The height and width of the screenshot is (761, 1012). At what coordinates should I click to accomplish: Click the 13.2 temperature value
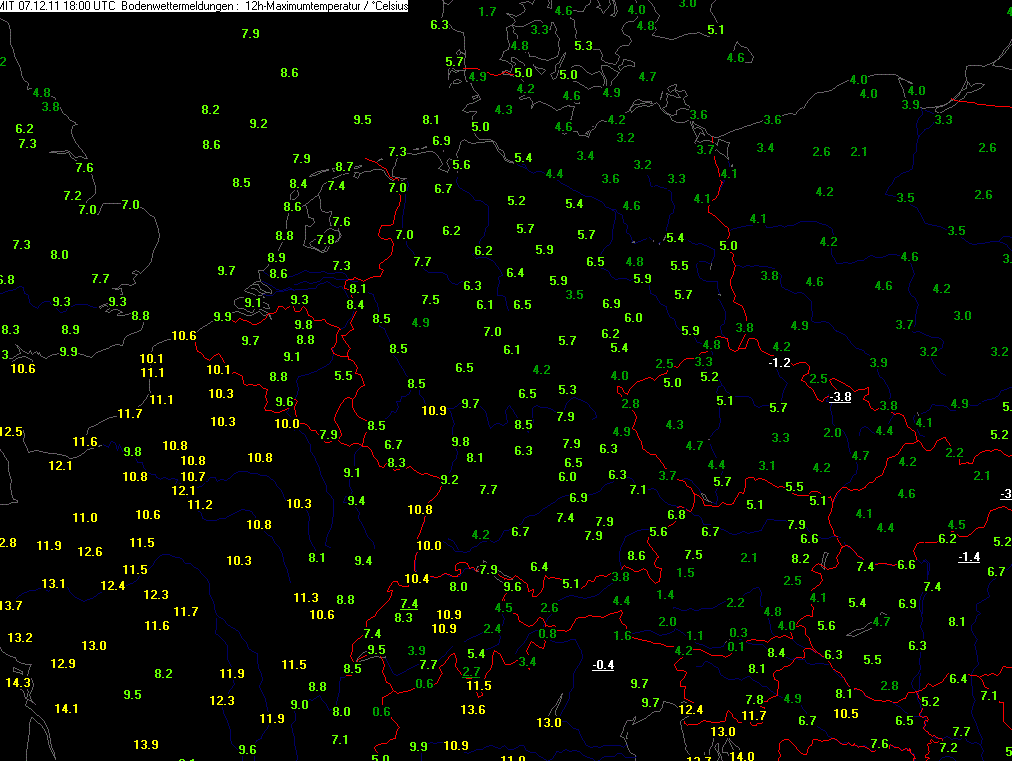20,638
